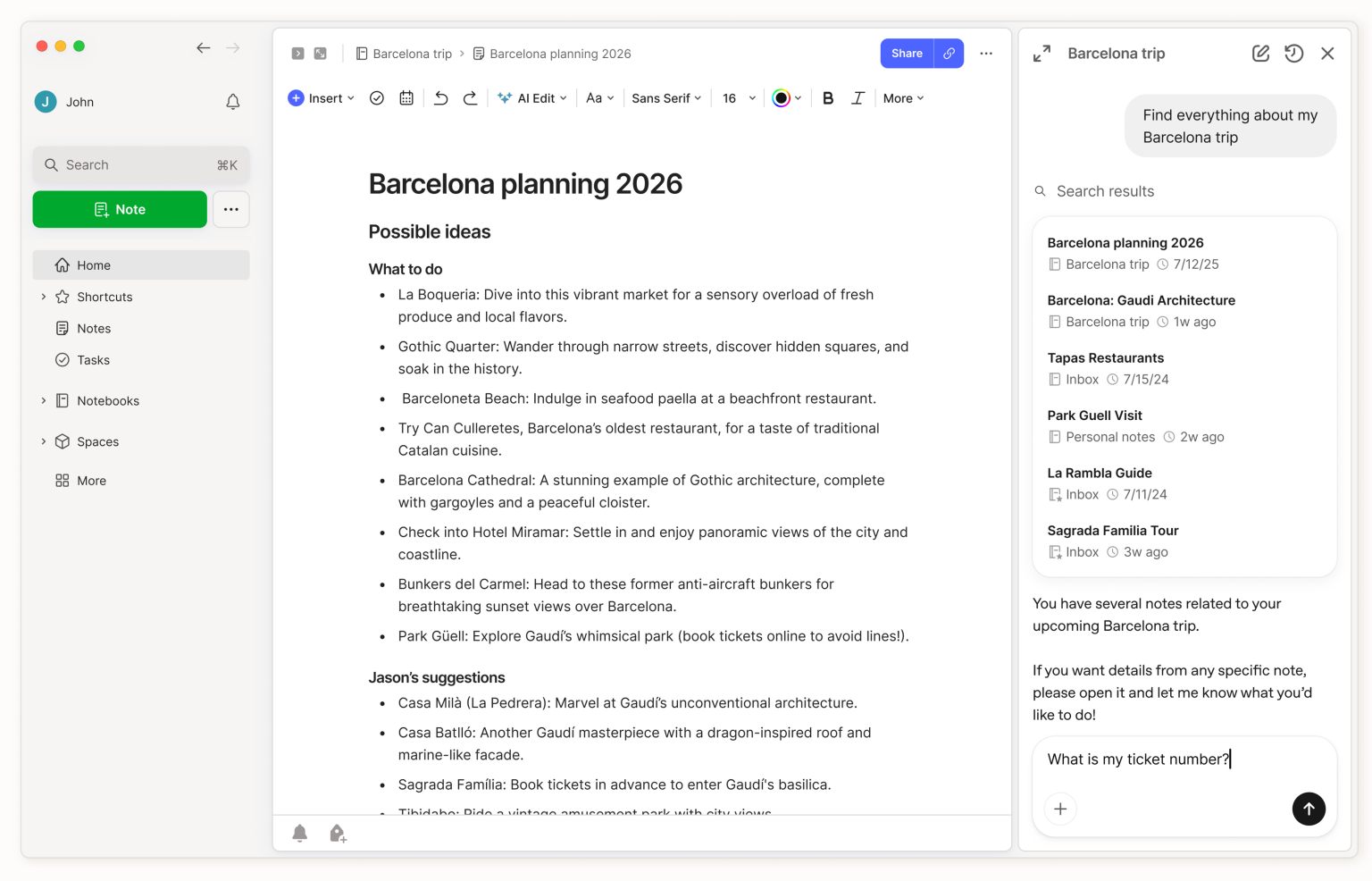The image size is (1372, 881).
Task: Open the font size dropdown
Action: pos(736,97)
